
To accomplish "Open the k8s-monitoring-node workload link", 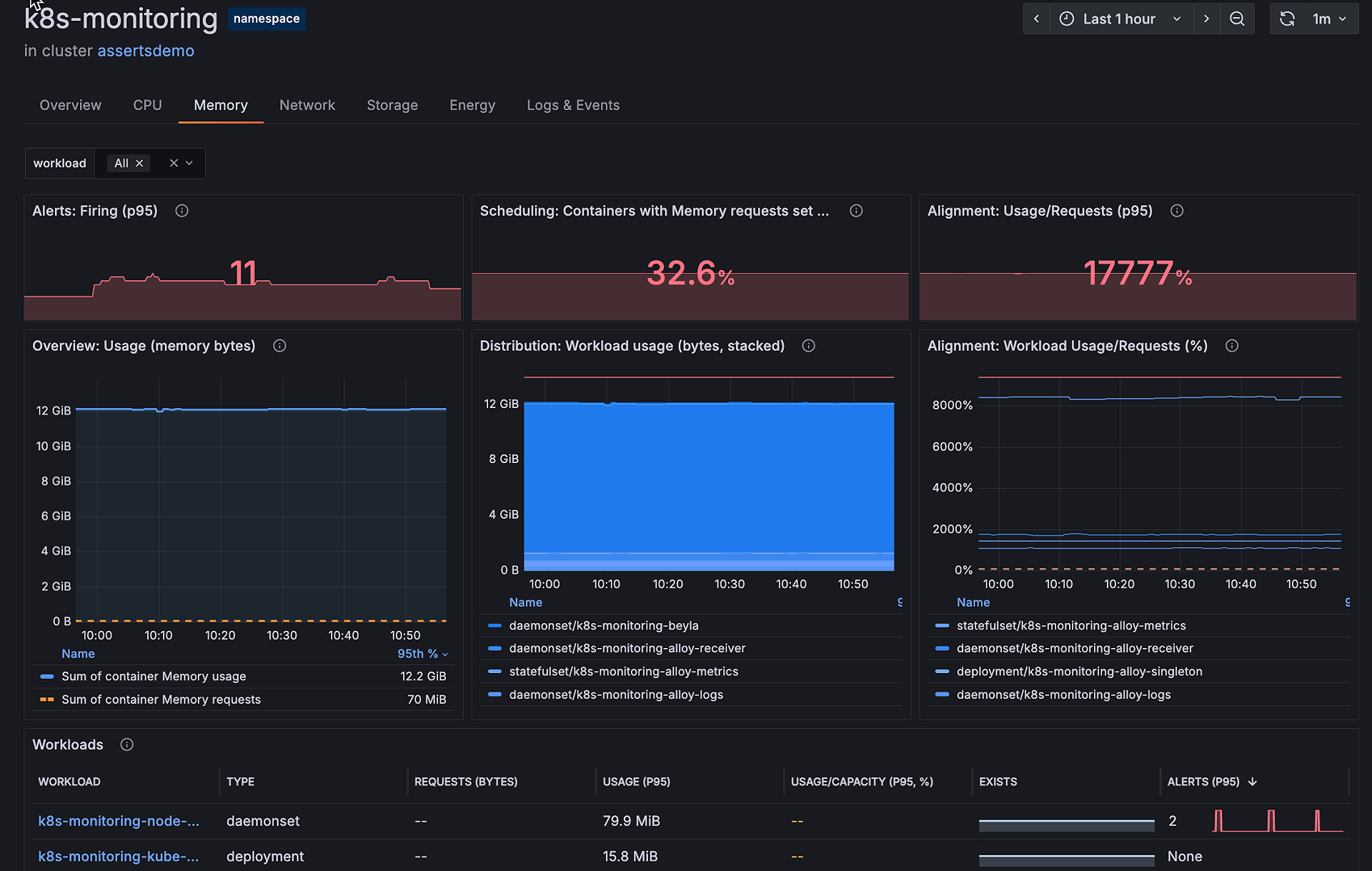I will pyautogui.click(x=119, y=821).
